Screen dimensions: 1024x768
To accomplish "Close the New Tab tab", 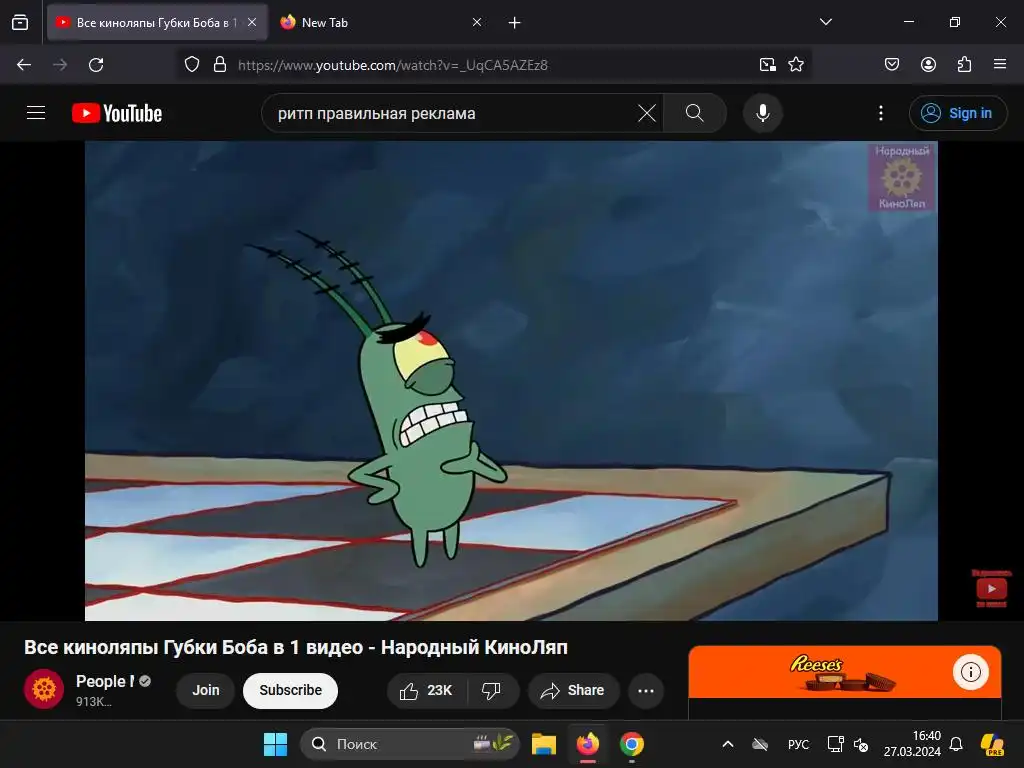I will pos(477,23).
